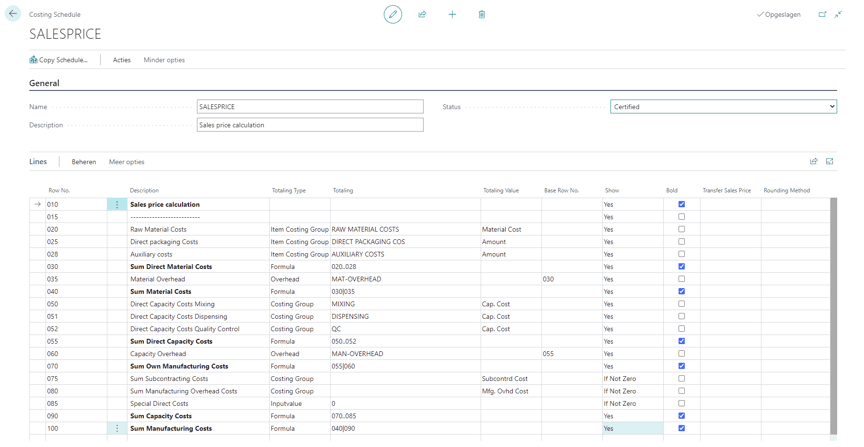Image resolution: width=864 pixels, height=447 pixels.
Task: Toggle Bold checkbox for Sum Material Costs
Action: 682,291
